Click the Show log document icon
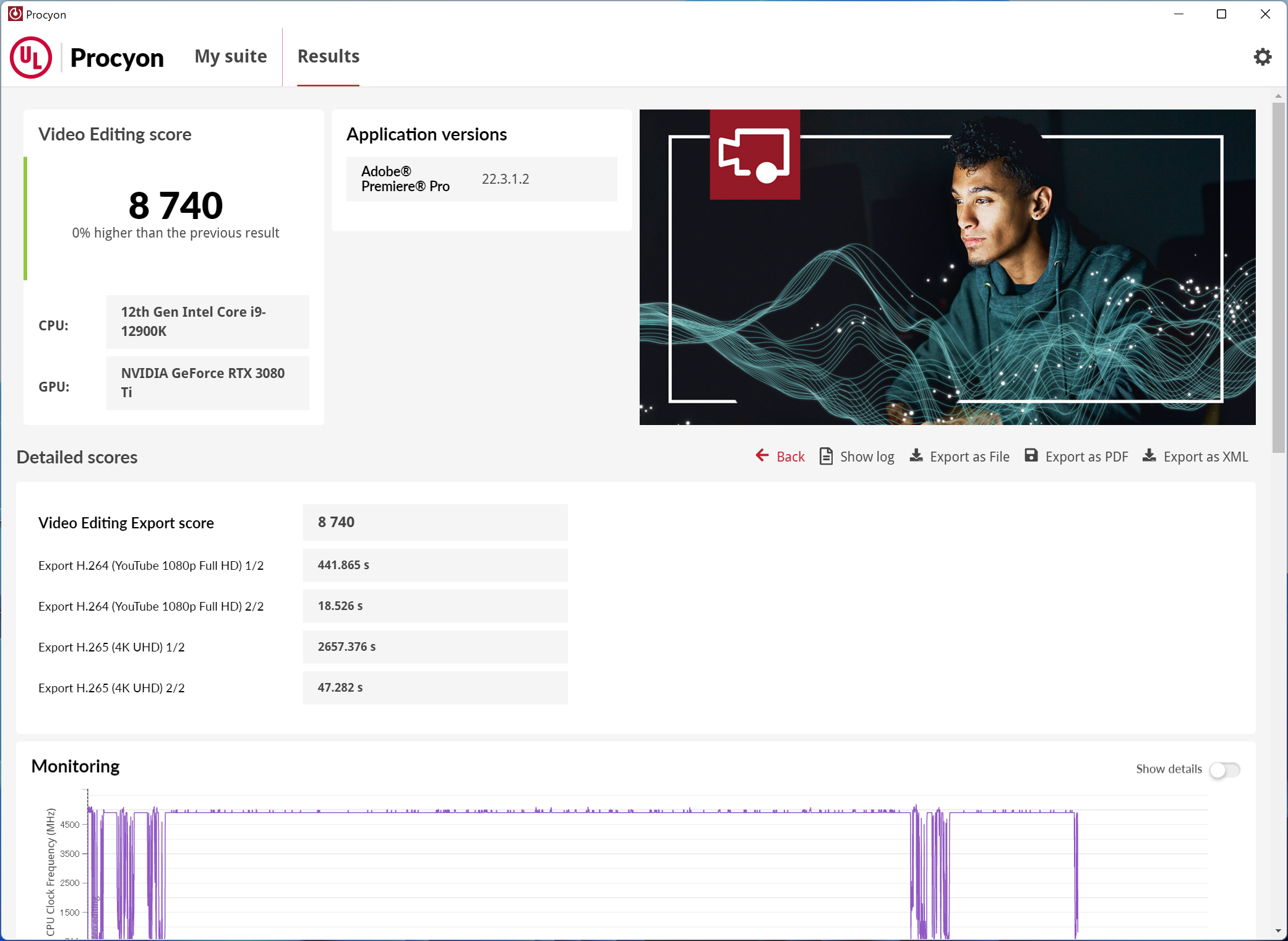Viewport: 1288px width, 941px height. pos(826,456)
